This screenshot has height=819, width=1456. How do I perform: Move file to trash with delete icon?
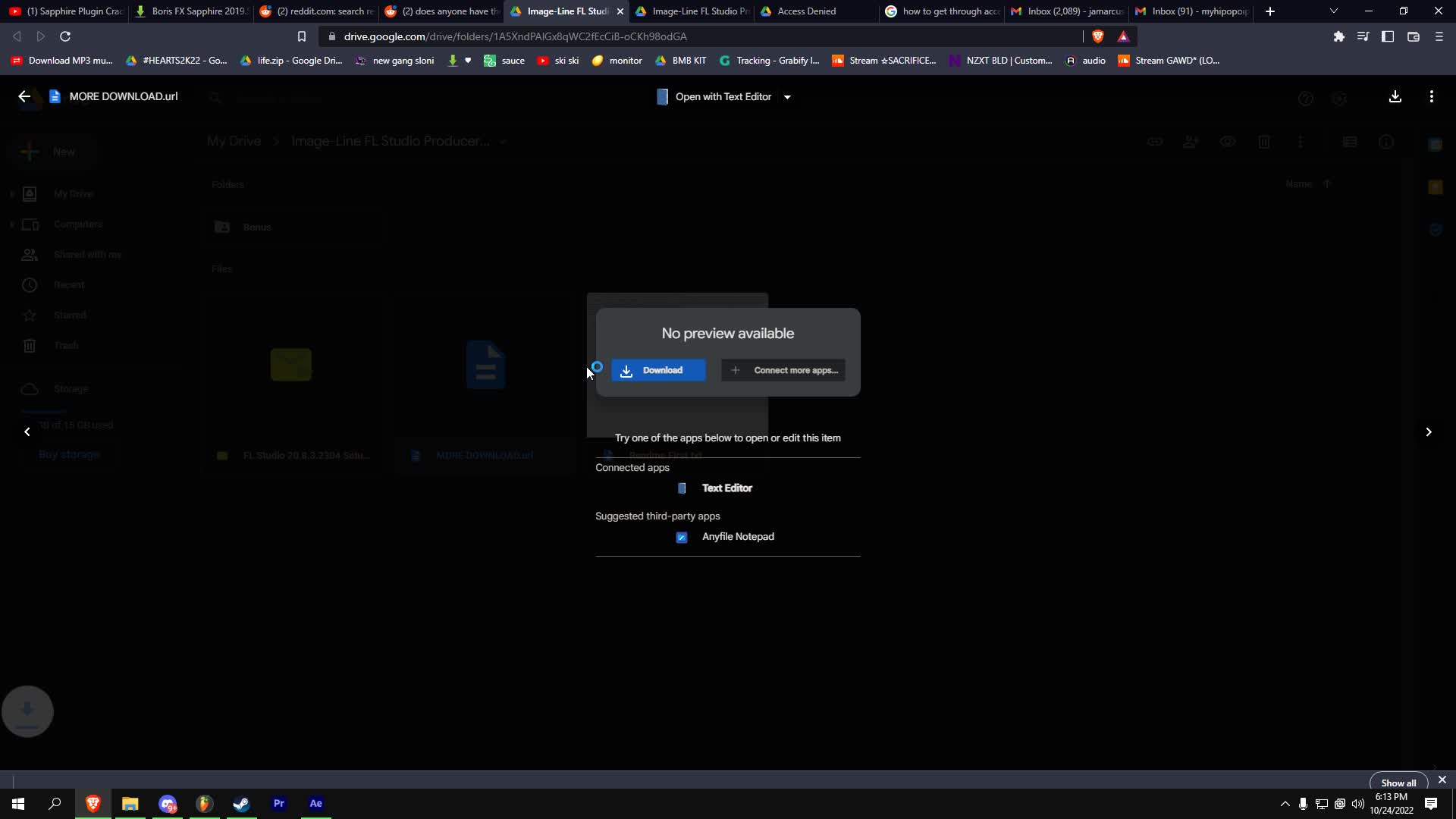[x=1264, y=142]
